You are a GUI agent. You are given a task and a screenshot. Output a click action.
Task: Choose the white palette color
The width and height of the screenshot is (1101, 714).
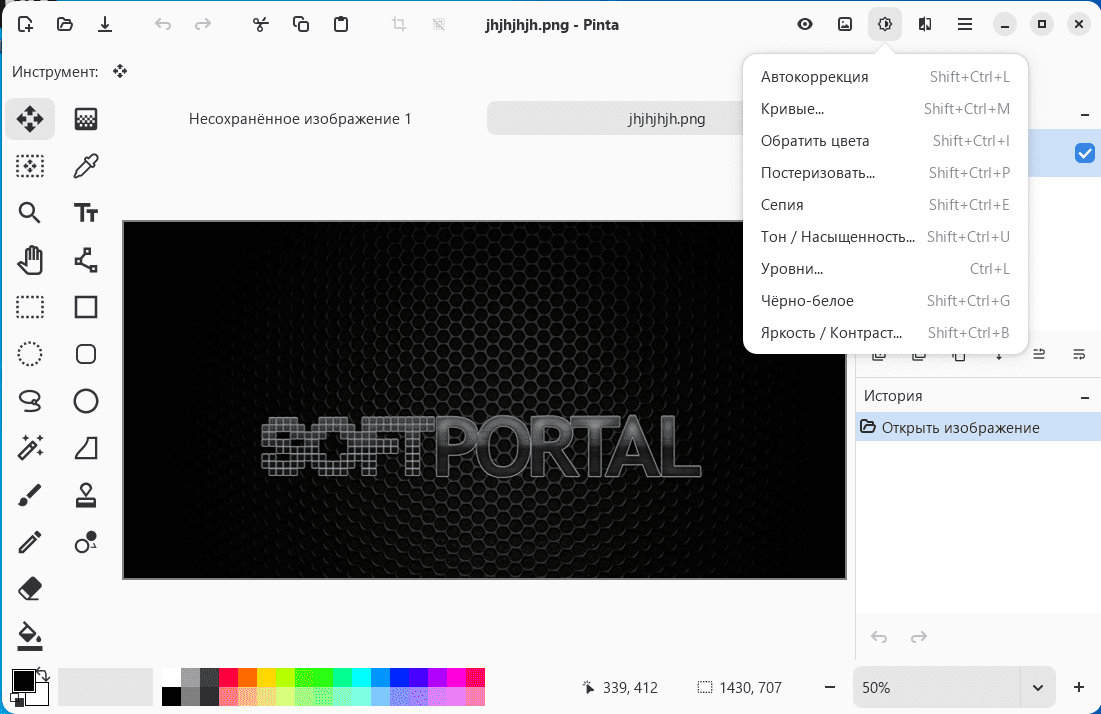(171, 677)
